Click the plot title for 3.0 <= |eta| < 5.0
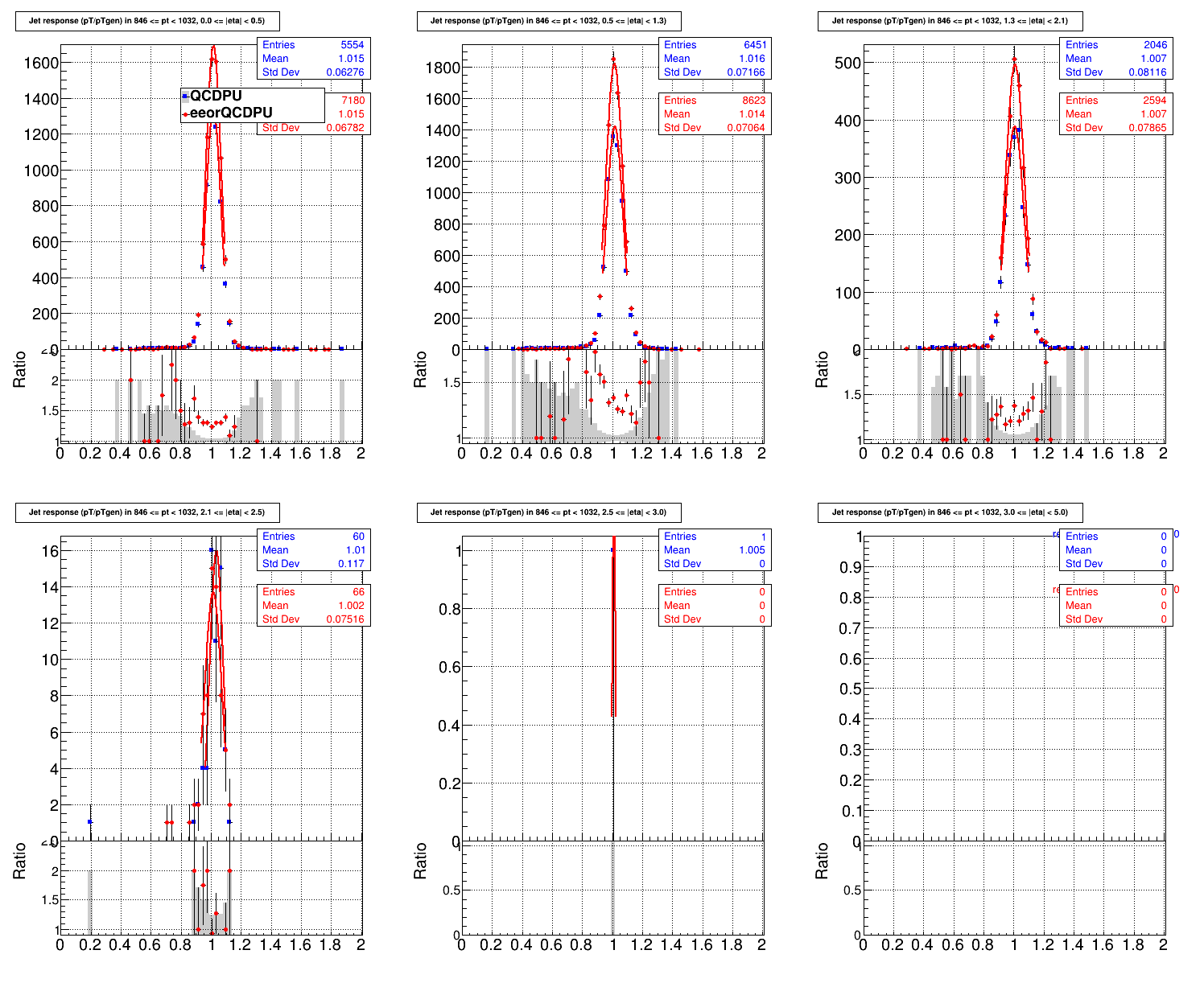The width and height of the screenshot is (1204, 983). (950, 512)
